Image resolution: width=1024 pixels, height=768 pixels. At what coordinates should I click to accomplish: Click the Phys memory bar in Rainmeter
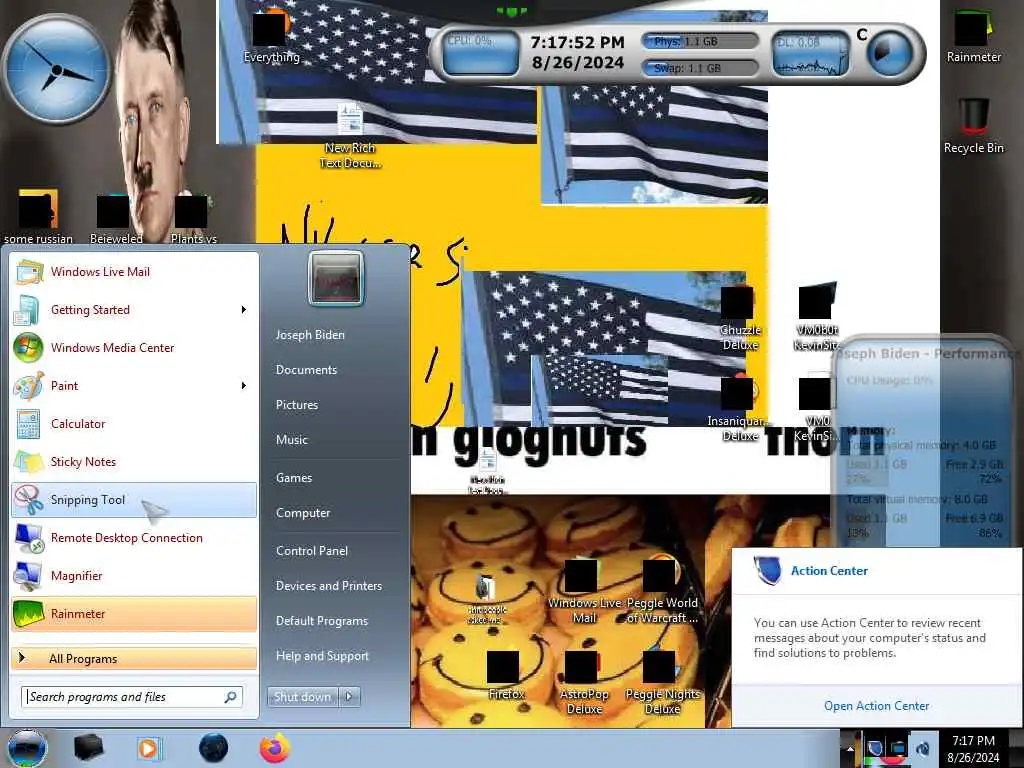point(701,42)
